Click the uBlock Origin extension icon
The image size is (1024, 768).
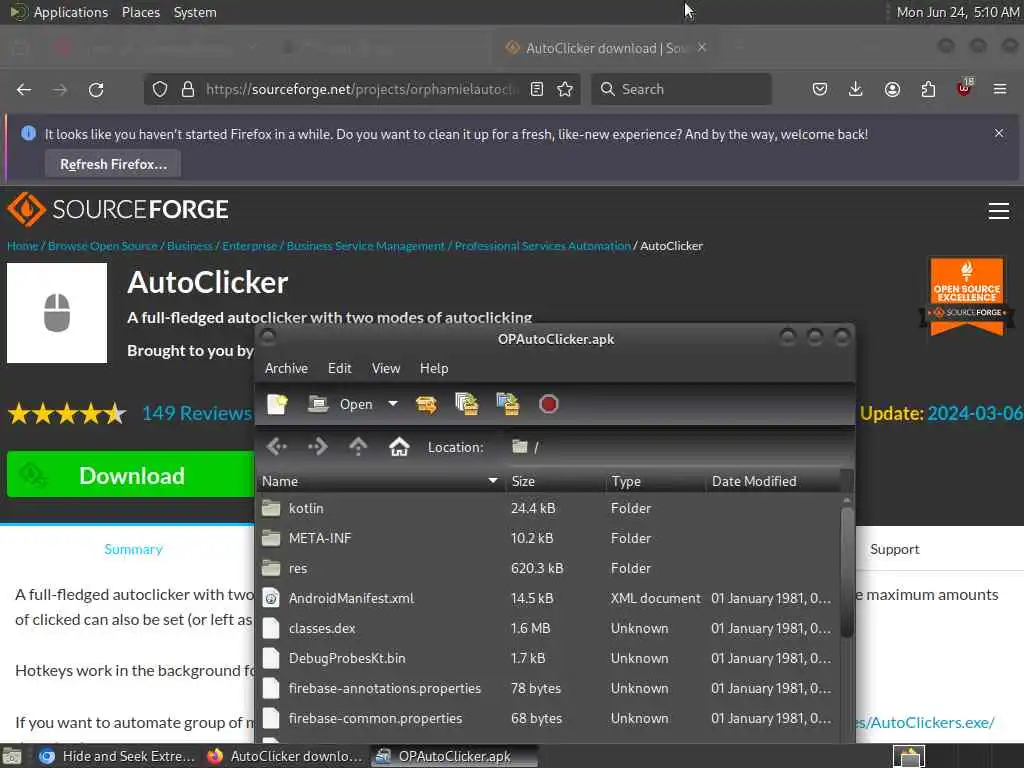tap(965, 88)
